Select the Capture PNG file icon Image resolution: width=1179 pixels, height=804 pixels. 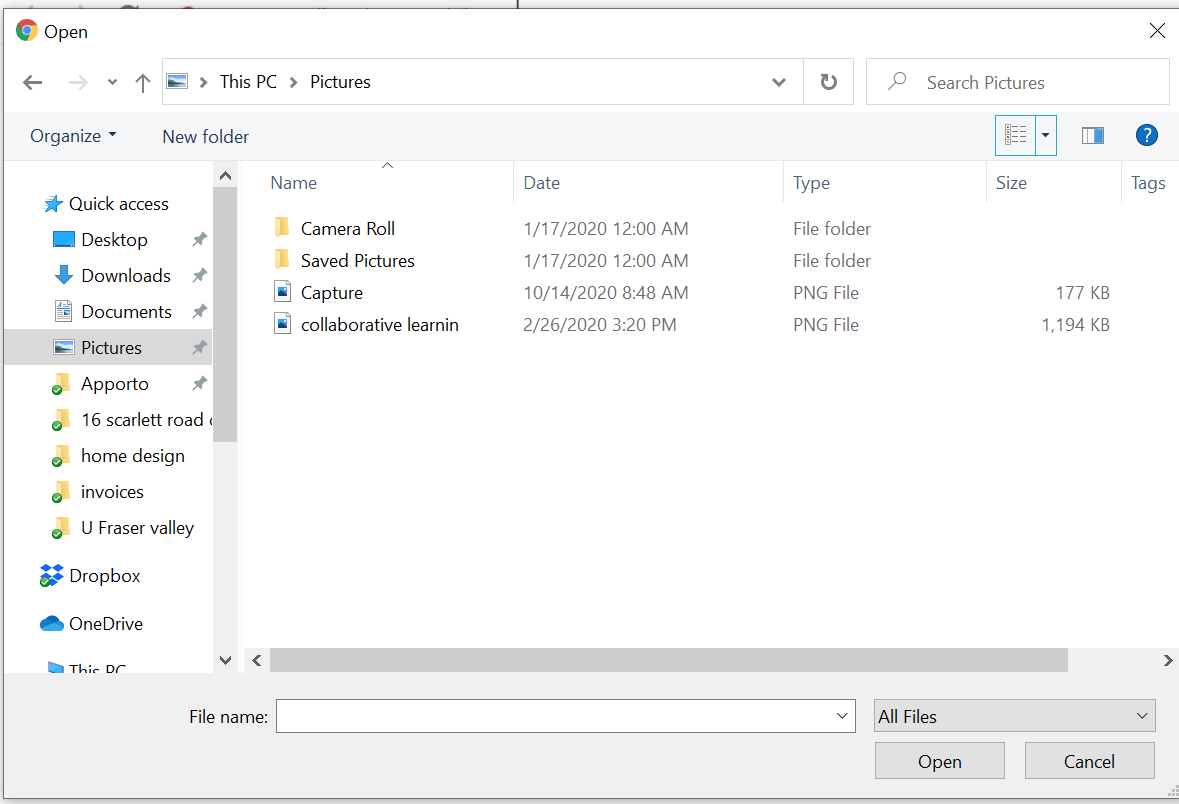(282, 292)
